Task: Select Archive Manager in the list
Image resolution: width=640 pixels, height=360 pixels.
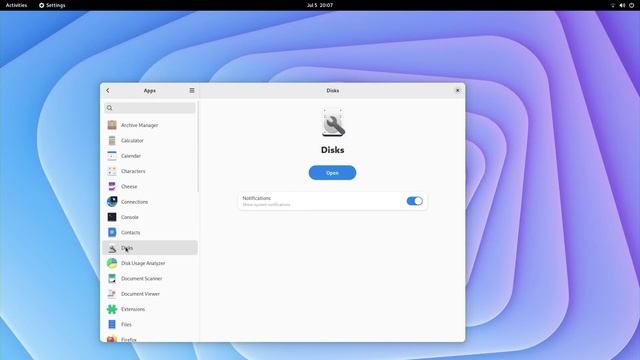Action: (150, 125)
